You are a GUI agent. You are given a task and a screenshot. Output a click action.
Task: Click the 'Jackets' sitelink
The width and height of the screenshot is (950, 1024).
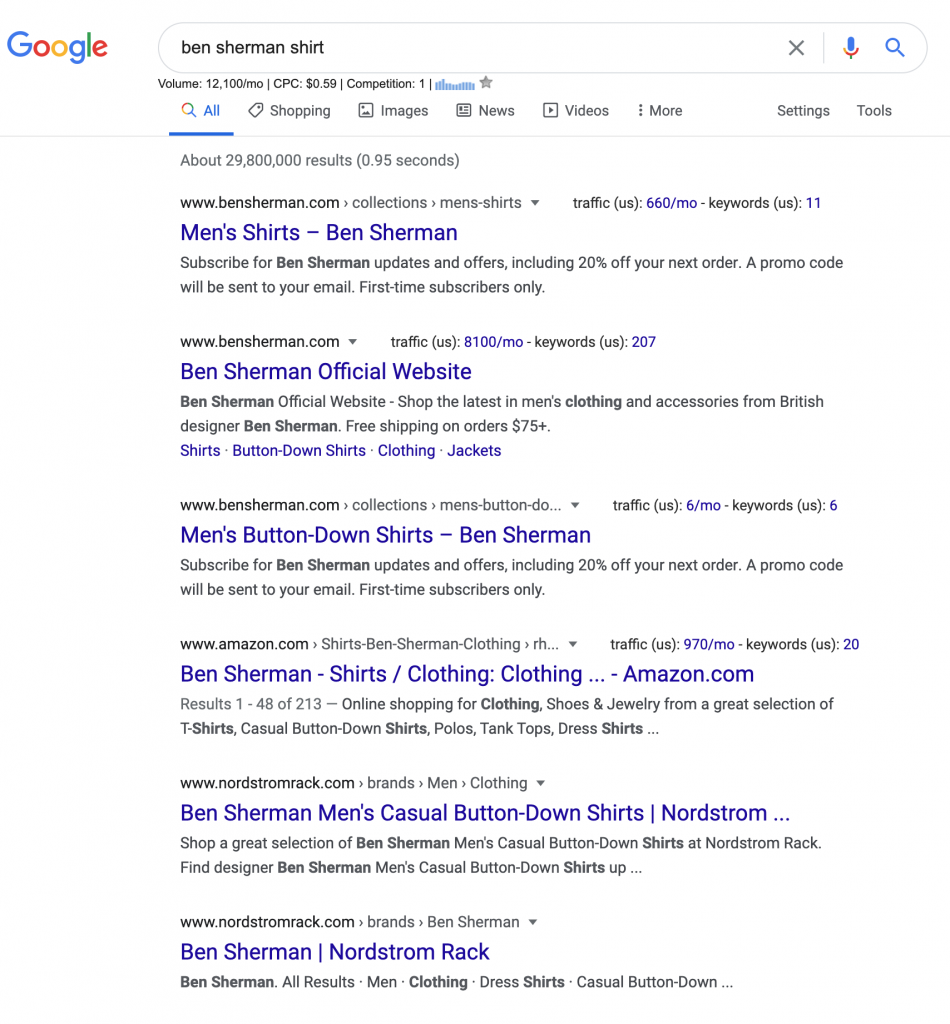click(474, 451)
